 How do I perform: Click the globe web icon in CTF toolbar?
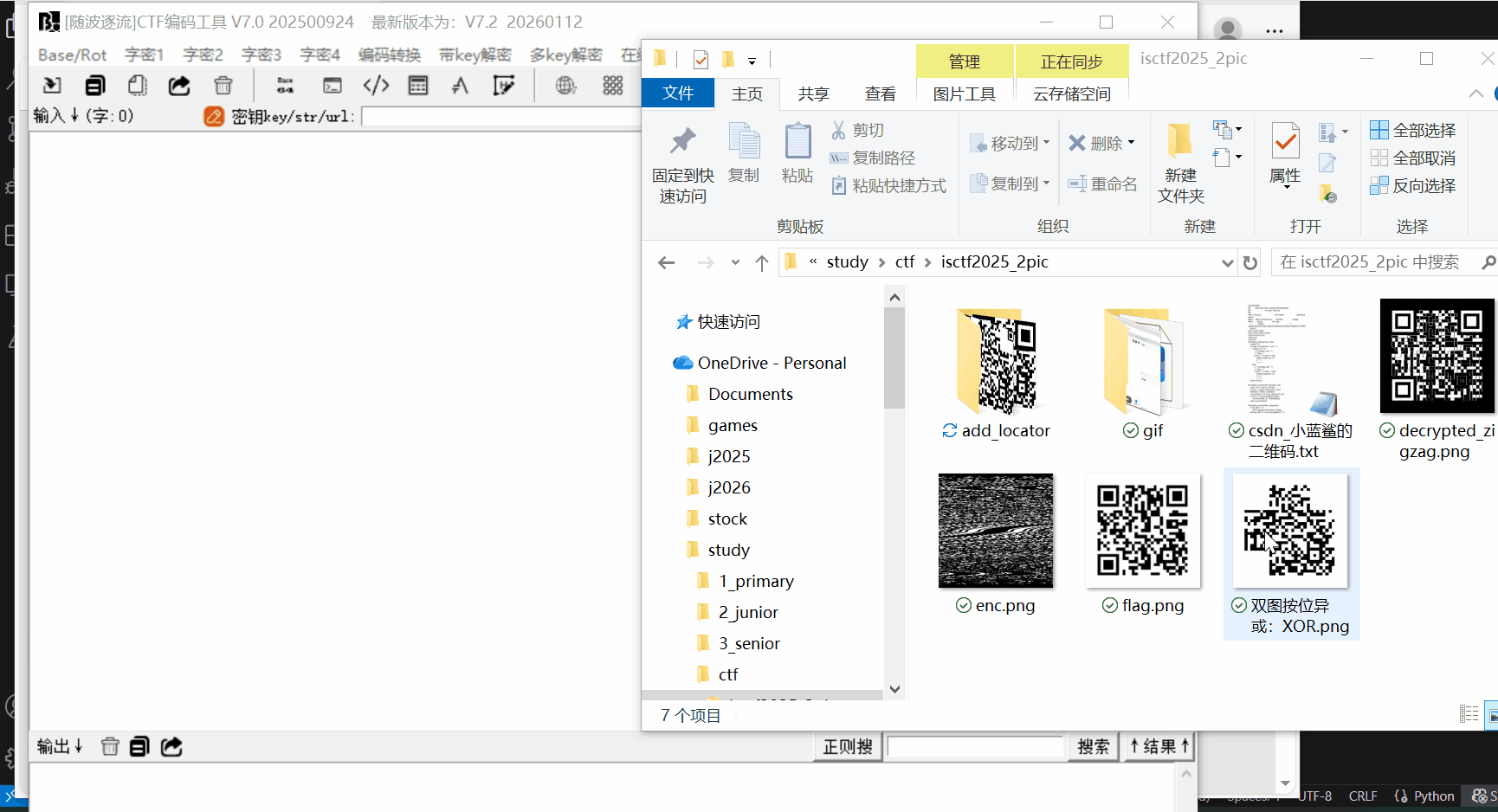(x=565, y=85)
